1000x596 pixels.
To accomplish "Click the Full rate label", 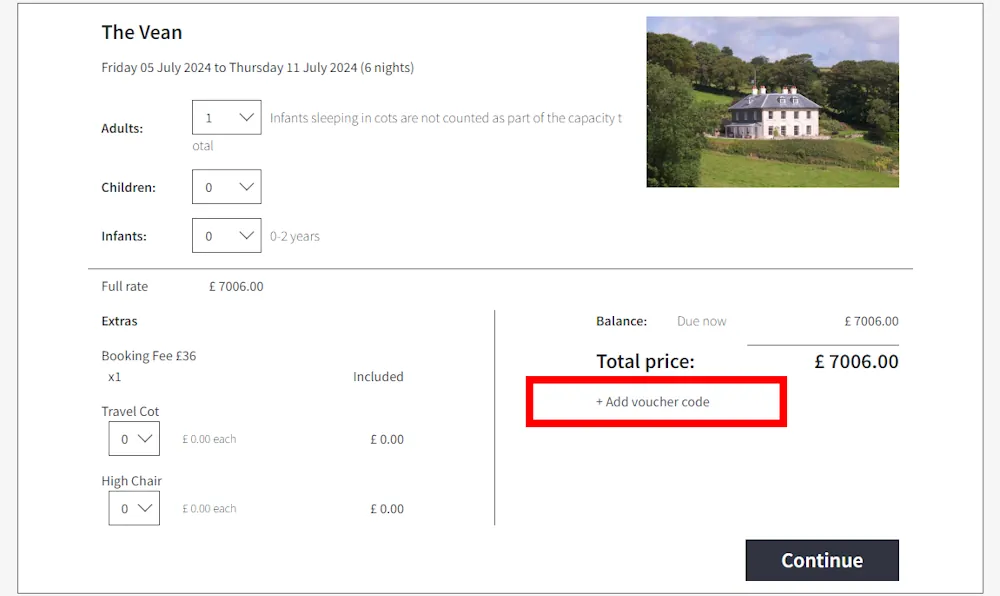I will (x=124, y=286).
